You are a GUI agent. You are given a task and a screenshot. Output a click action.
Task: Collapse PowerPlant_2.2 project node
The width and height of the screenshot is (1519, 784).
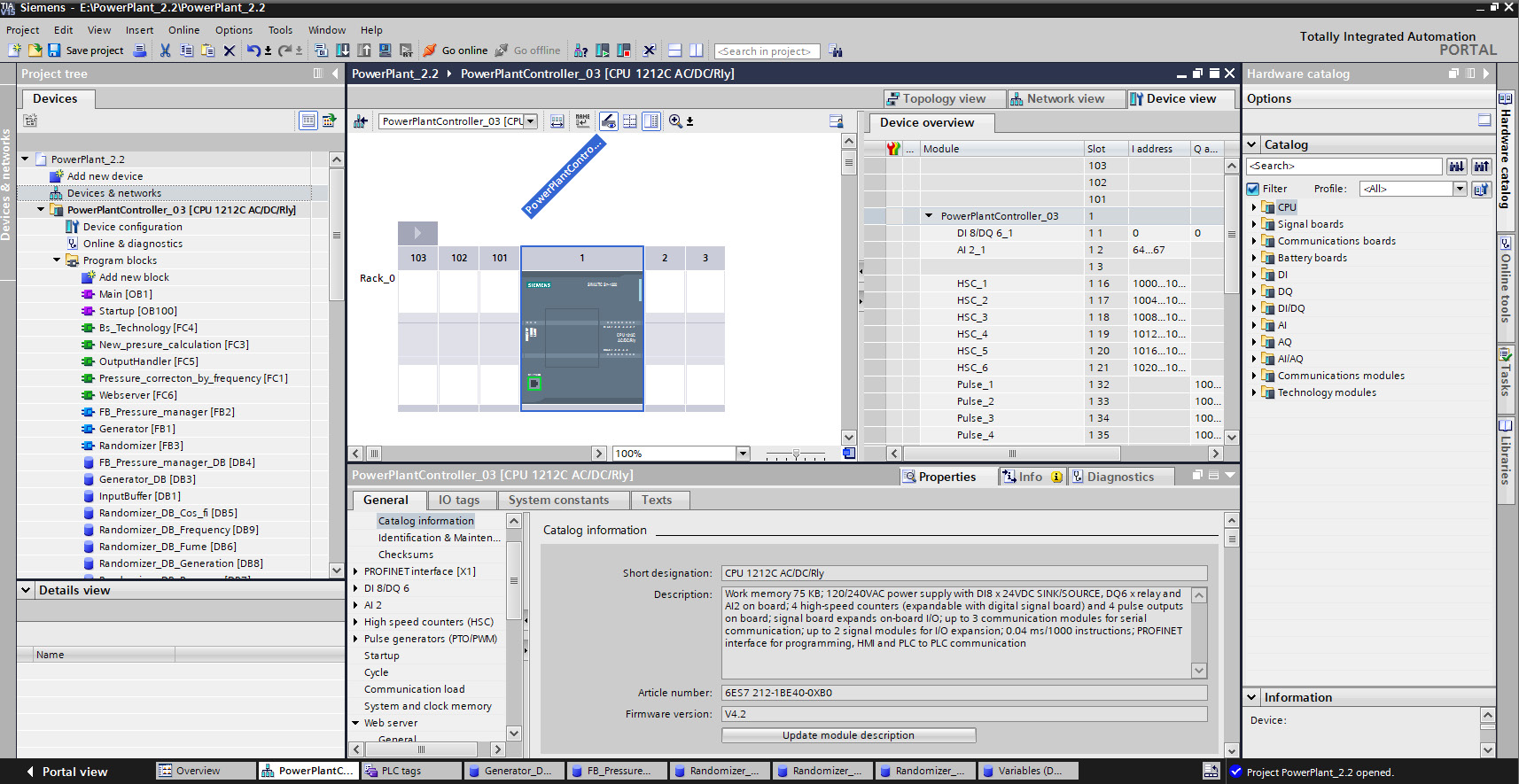pos(26,159)
